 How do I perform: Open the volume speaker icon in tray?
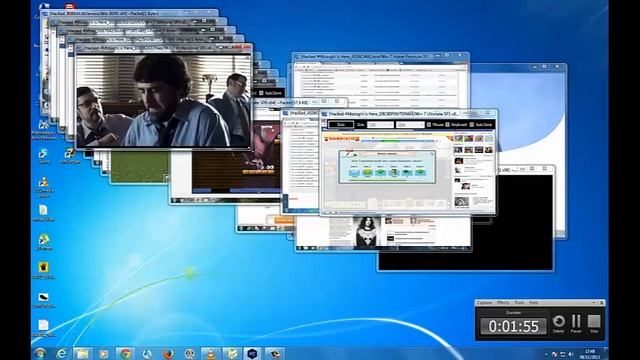coord(571,354)
